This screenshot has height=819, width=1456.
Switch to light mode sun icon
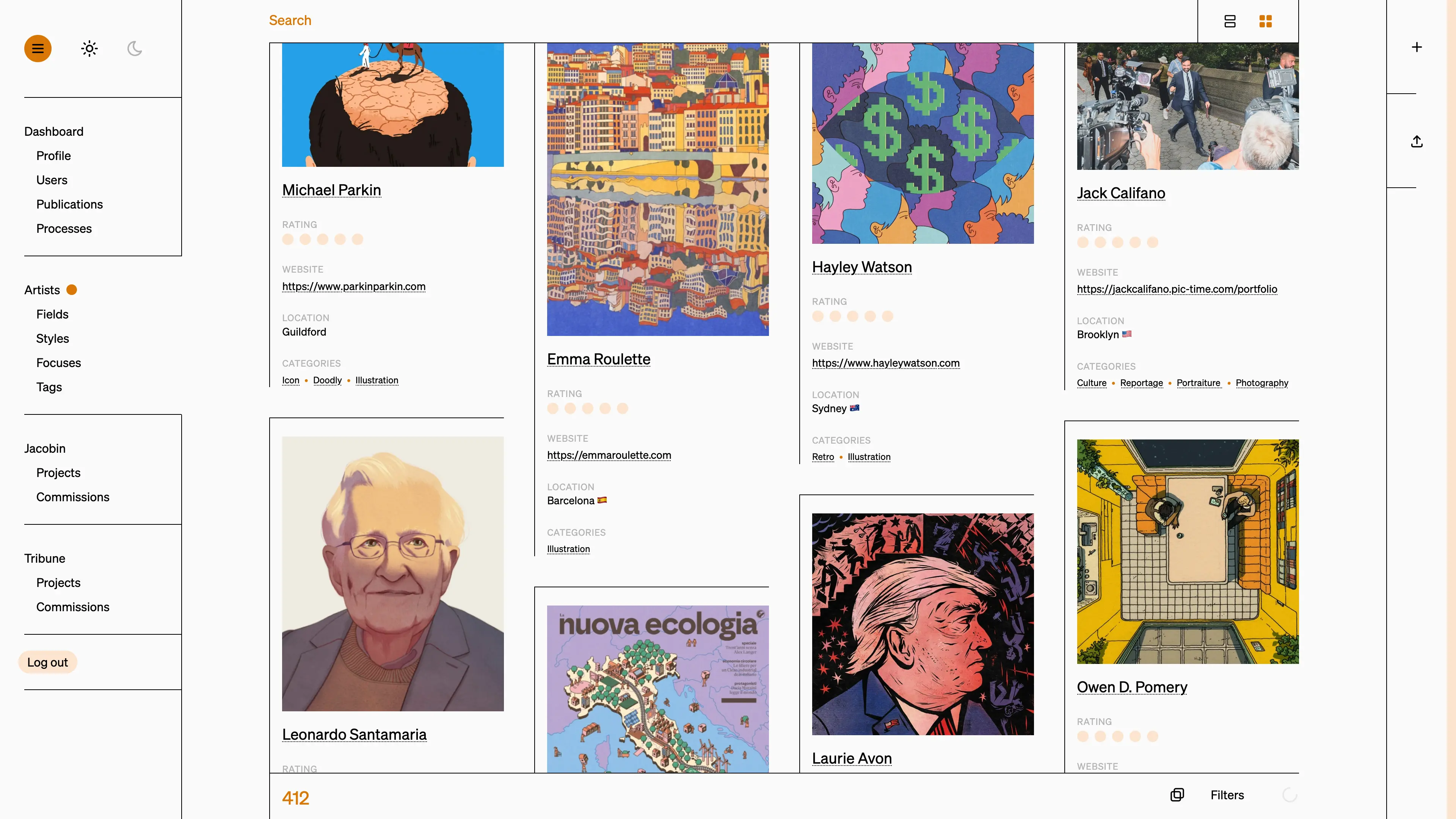[x=89, y=49]
